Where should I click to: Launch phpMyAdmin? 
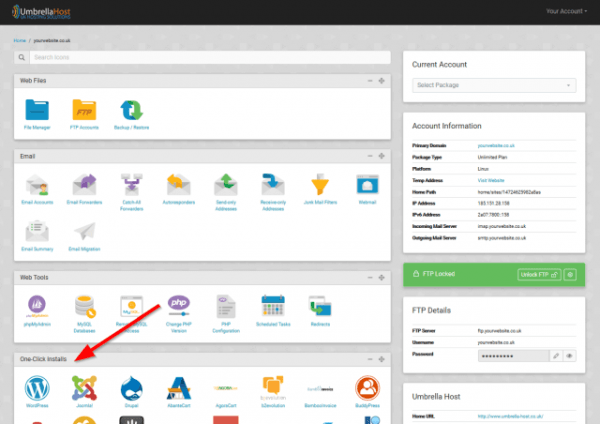[x=37, y=305]
